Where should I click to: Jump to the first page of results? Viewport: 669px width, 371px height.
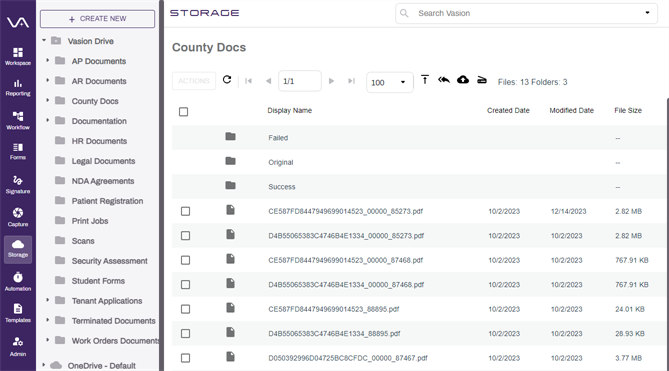[248, 81]
